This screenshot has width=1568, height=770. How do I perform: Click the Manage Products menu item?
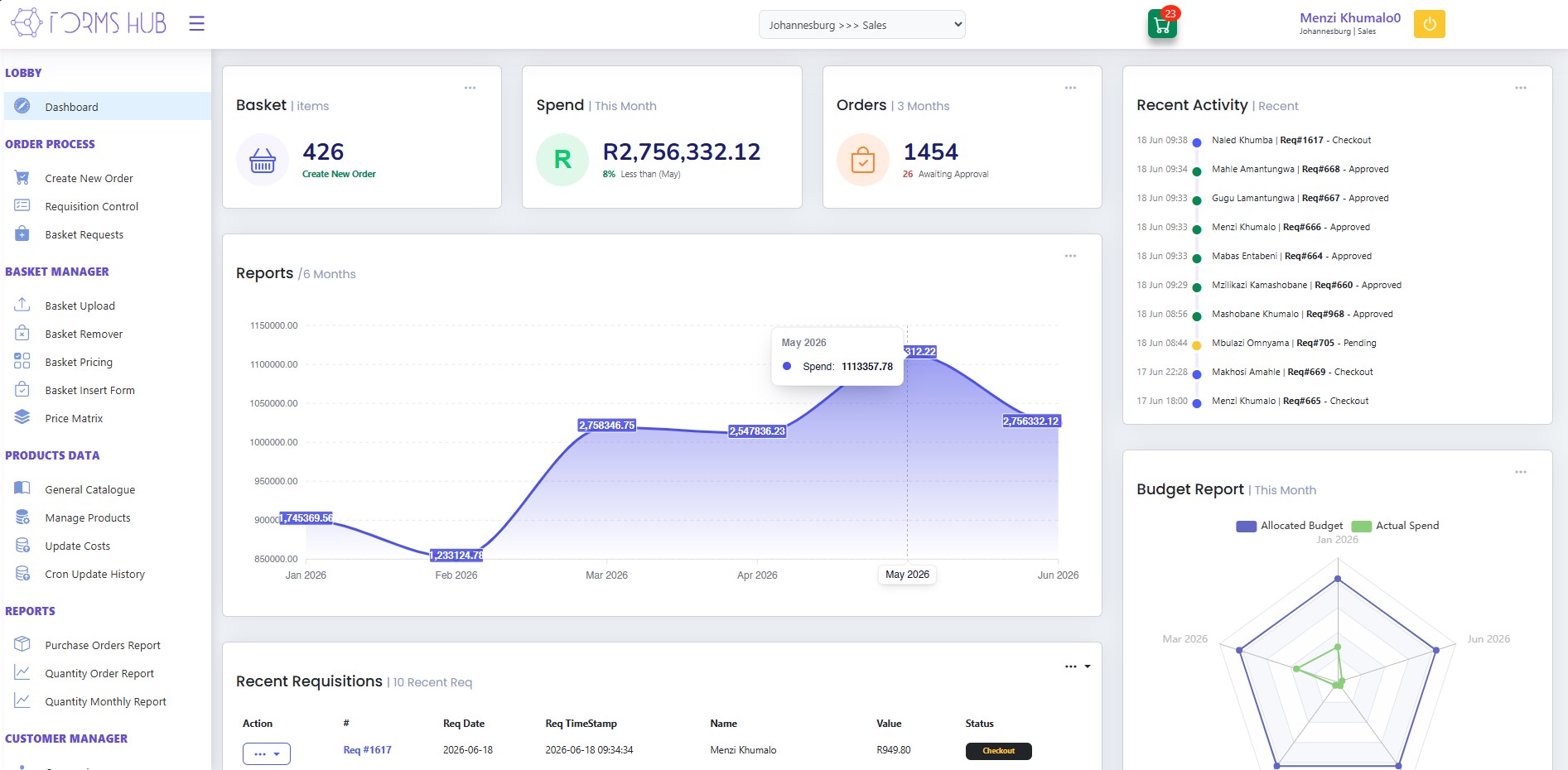88,517
